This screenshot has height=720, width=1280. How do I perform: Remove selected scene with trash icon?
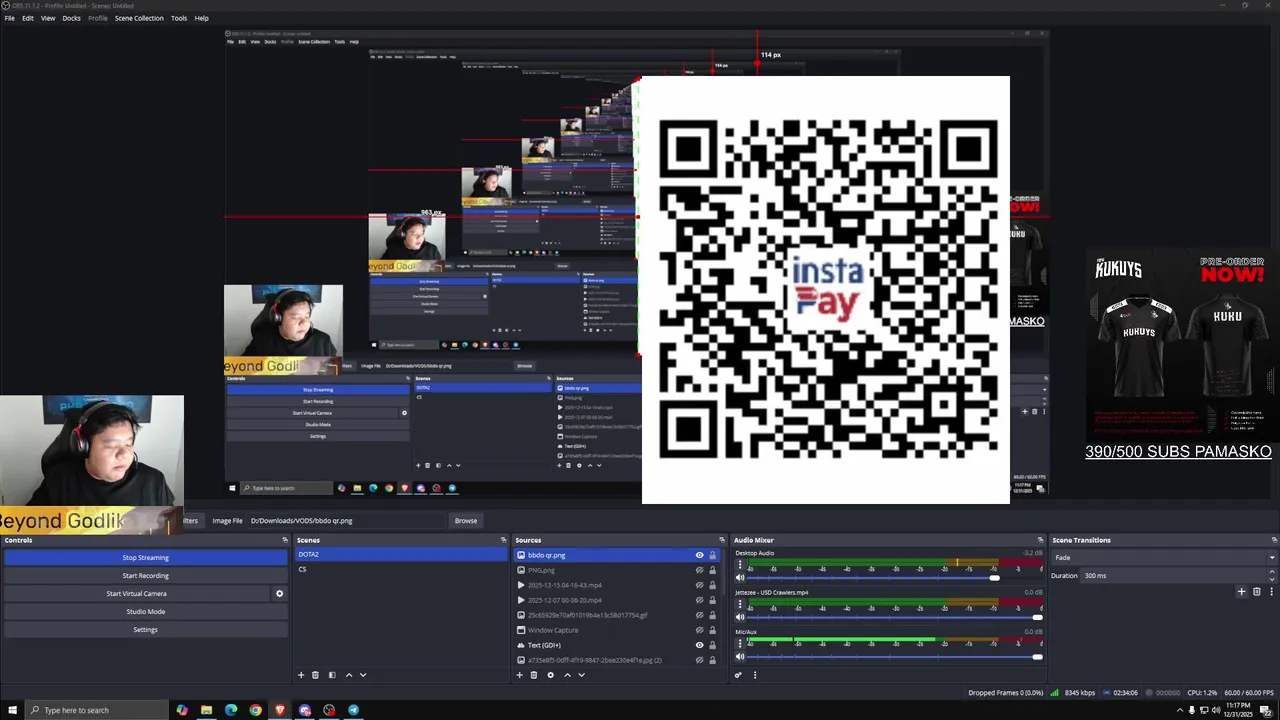click(x=315, y=675)
